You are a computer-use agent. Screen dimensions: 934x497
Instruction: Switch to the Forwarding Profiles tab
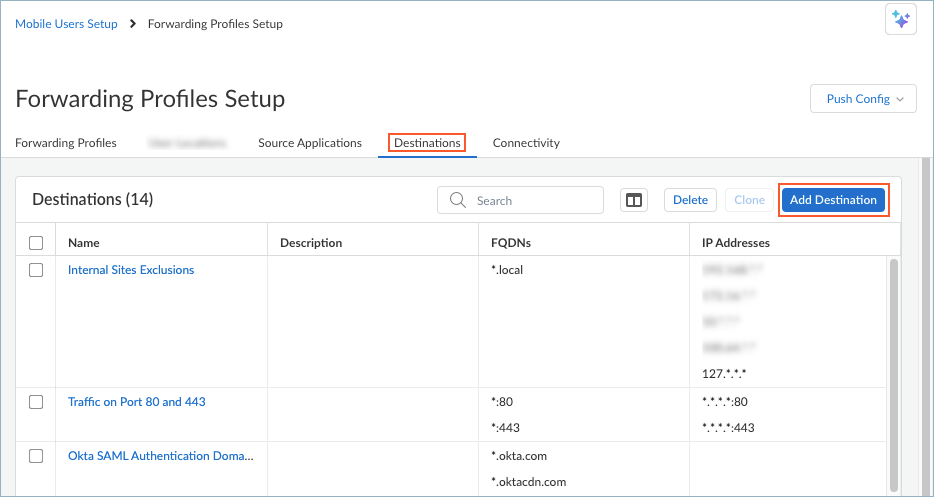(66, 143)
